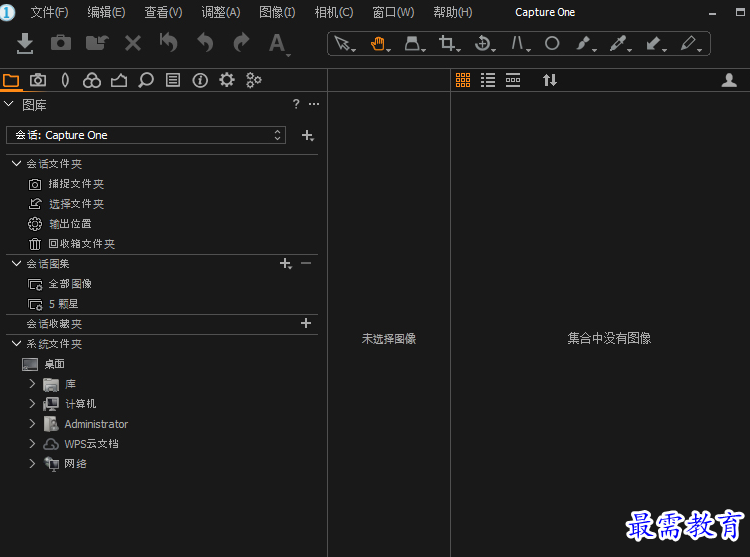Add album with 会话图集 plus button
This screenshot has height=557, width=750.
286,263
